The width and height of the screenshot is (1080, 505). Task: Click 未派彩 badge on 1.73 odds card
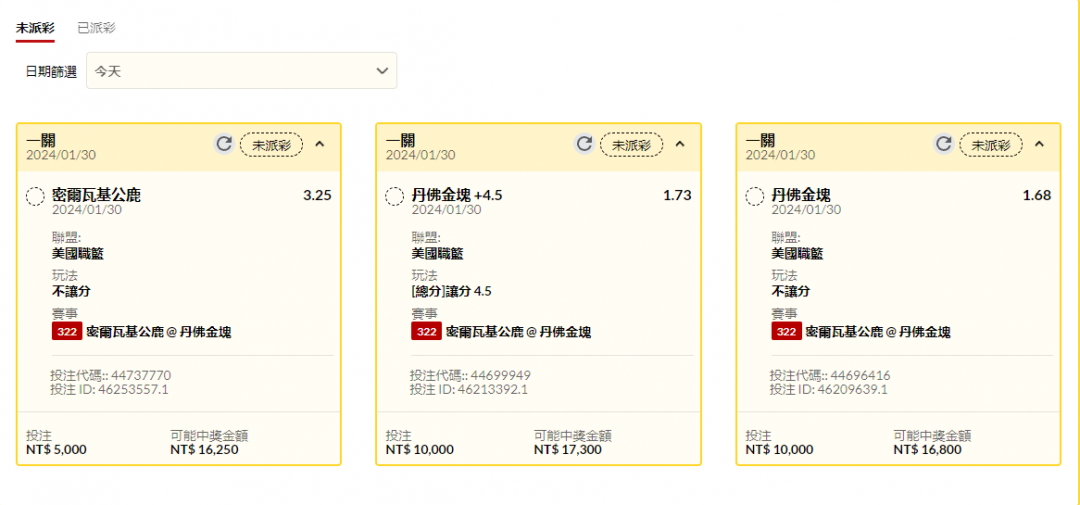click(631, 145)
